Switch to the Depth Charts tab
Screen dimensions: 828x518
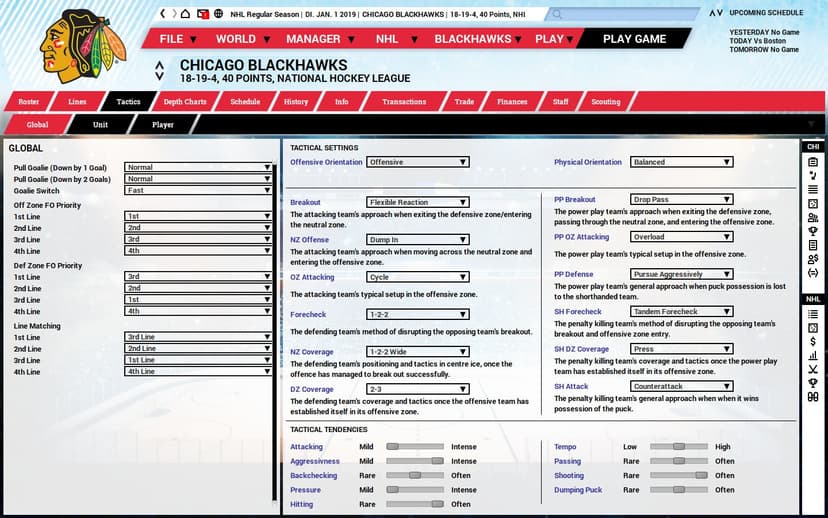[x=185, y=101]
